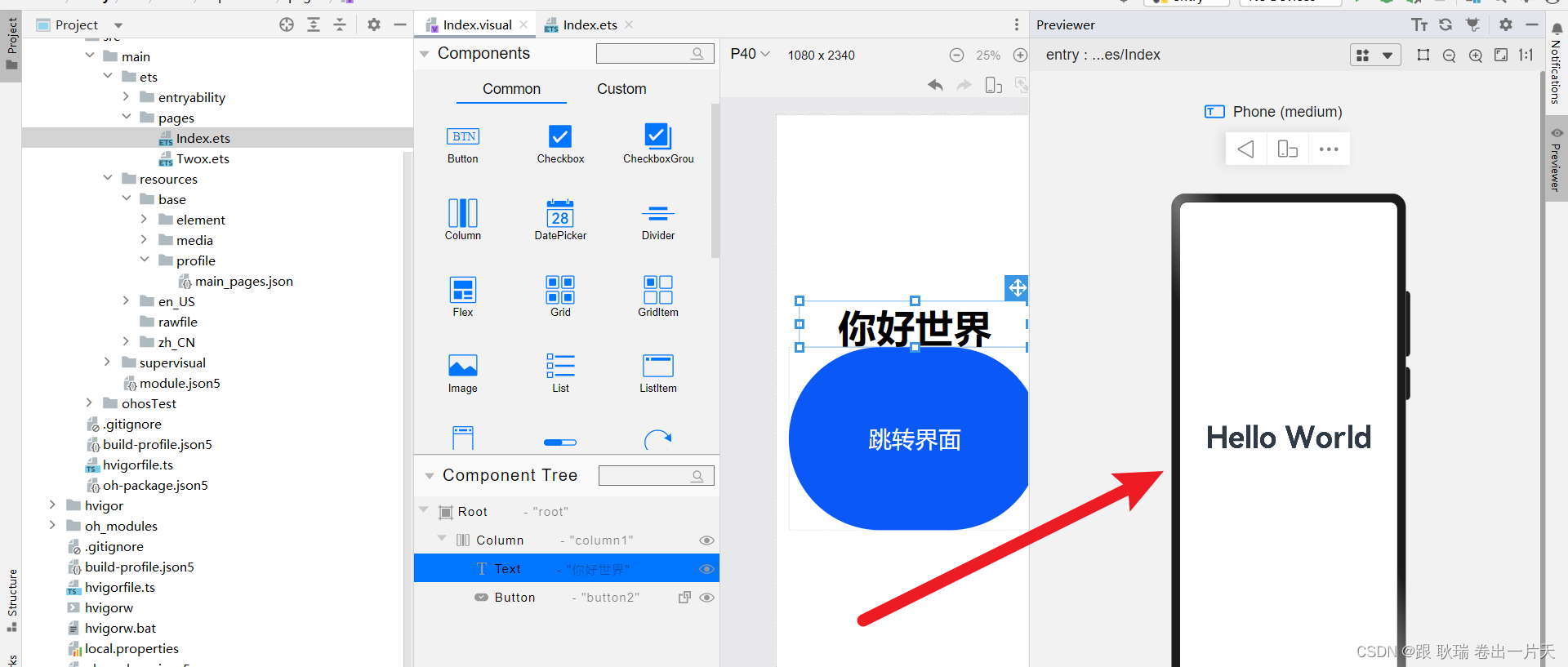Zoom out the canvas with minus icon
Viewport: 1568px width, 667px height.
pos(956,55)
